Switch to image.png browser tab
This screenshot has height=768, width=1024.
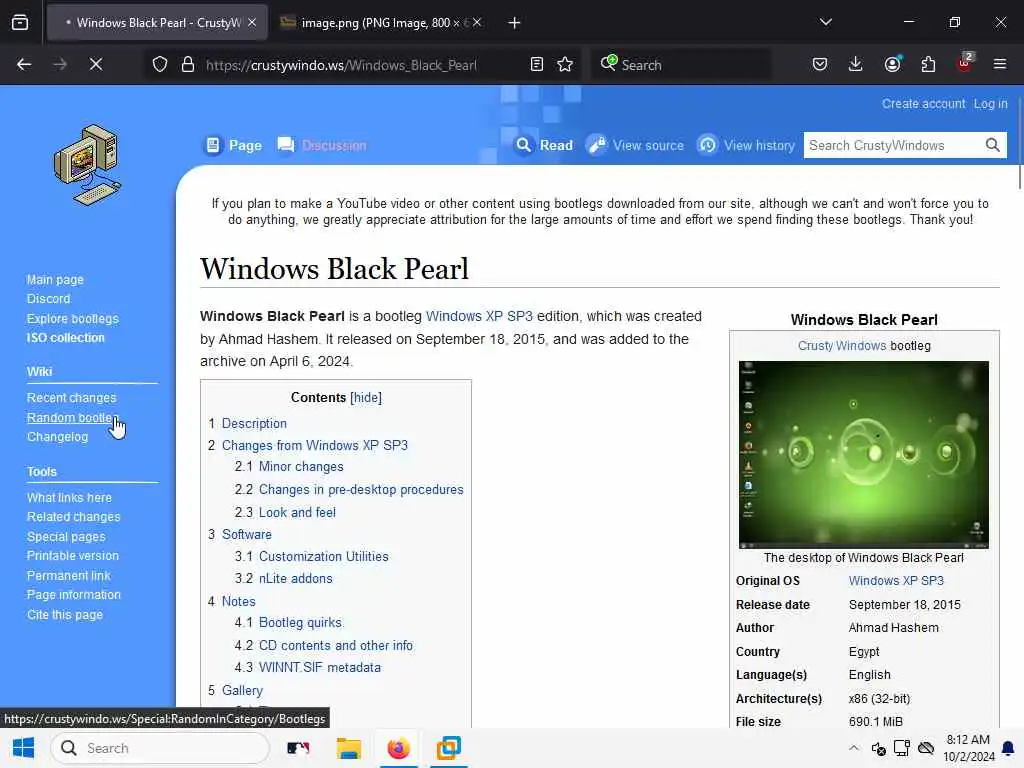tap(383, 23)
